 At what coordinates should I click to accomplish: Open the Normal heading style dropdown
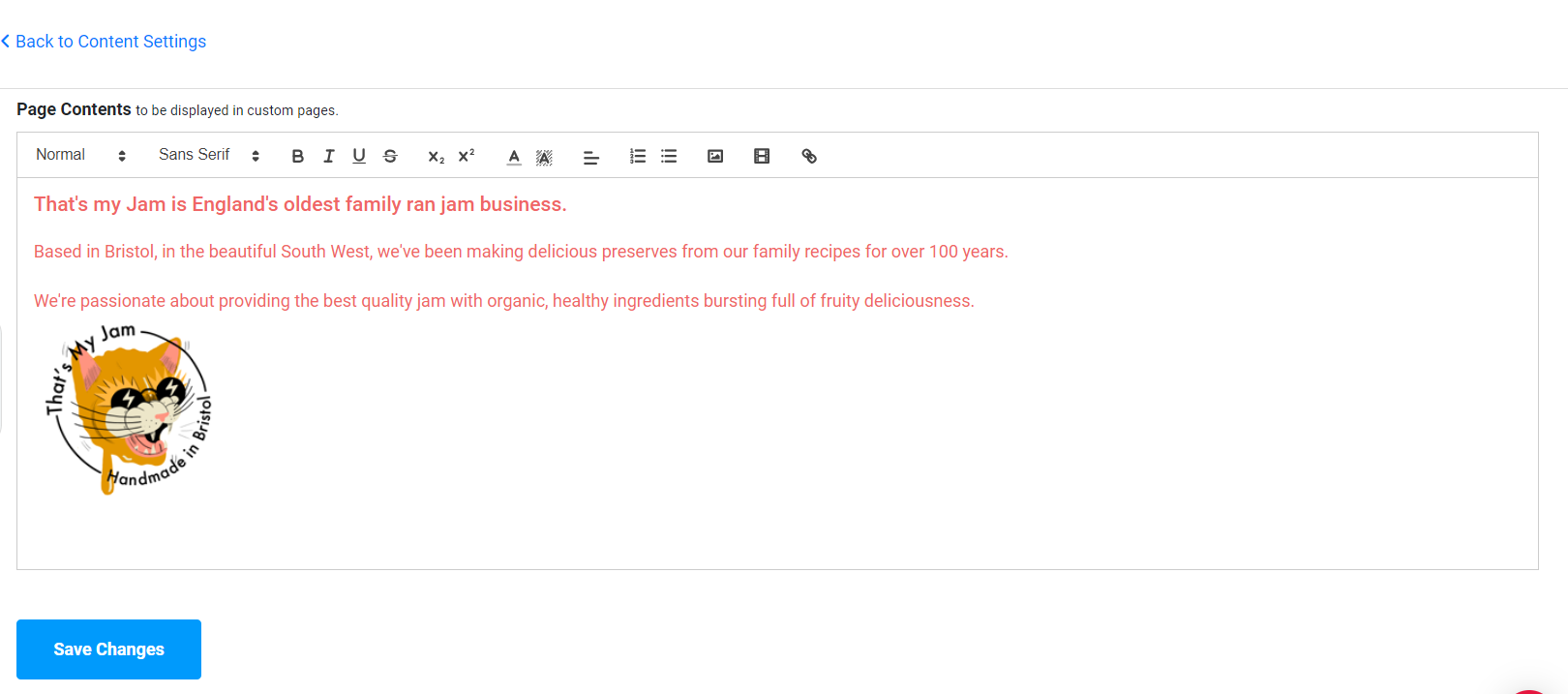pos(81,155)
